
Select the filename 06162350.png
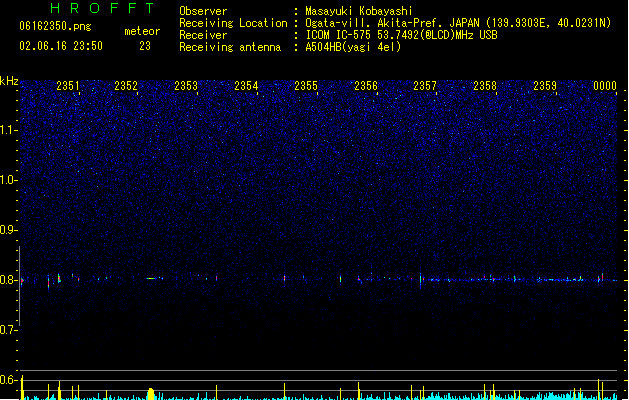pyautogui.click(x=55, y=26)
